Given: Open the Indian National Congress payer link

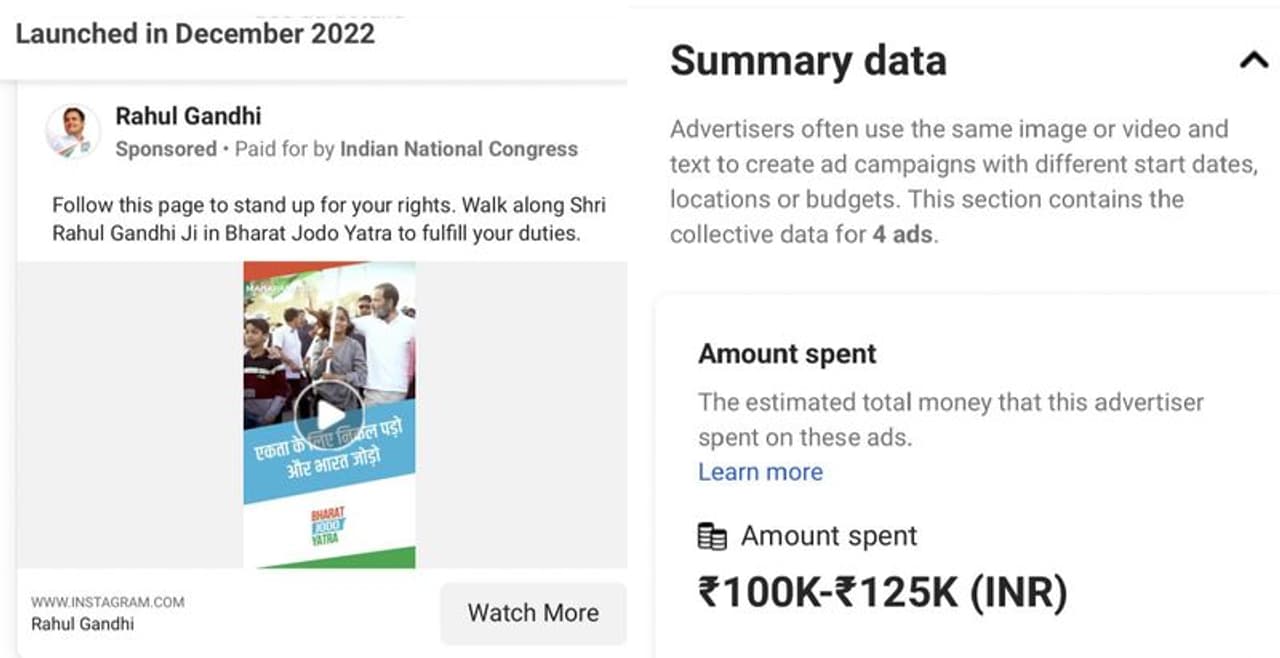Looking at the screenshot, I should coord(459,150).
